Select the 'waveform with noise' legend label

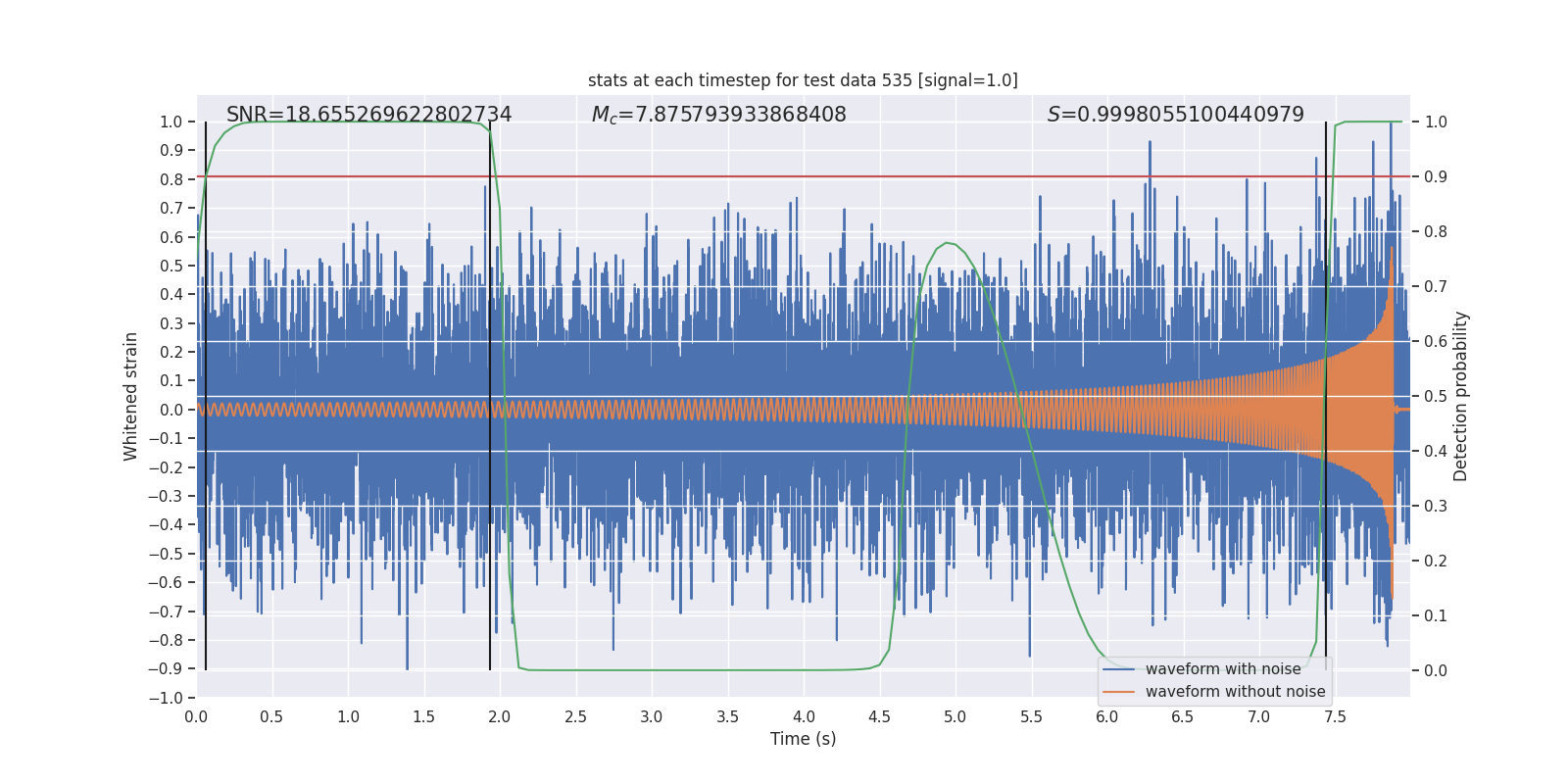pos(1223,669)
